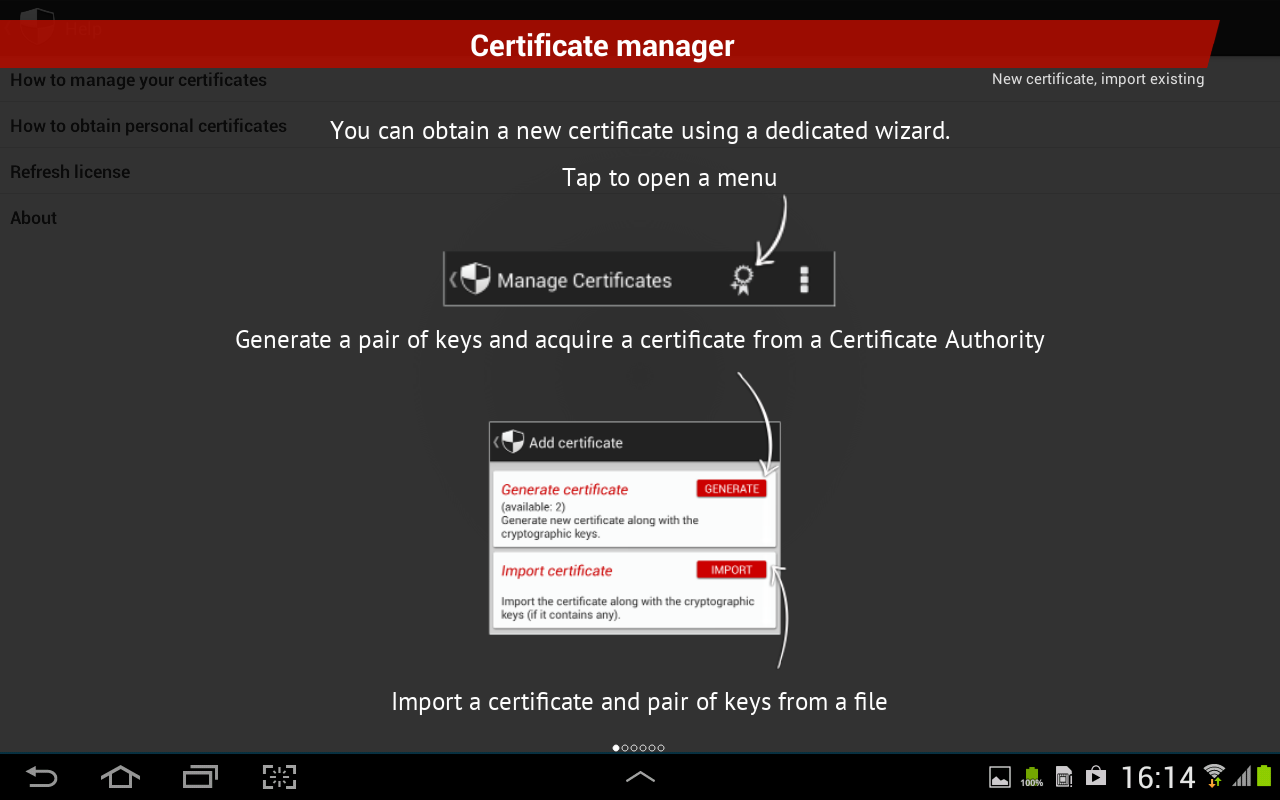1280x800 pixels.
Task: Tap the Certificate manager title banner
Action: tap(602, 46)
